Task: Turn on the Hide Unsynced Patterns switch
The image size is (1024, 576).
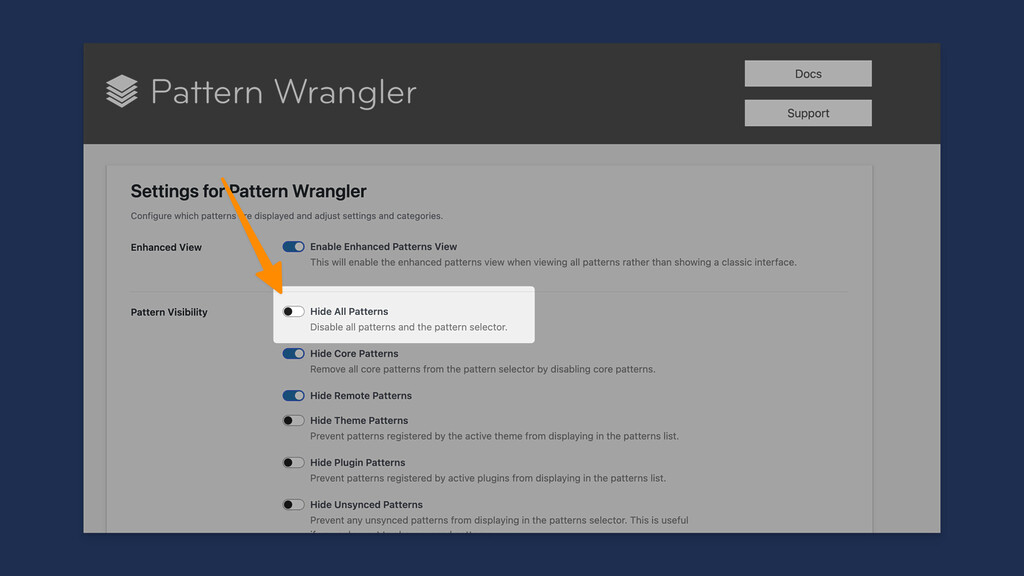Action: tap(293, 505)
